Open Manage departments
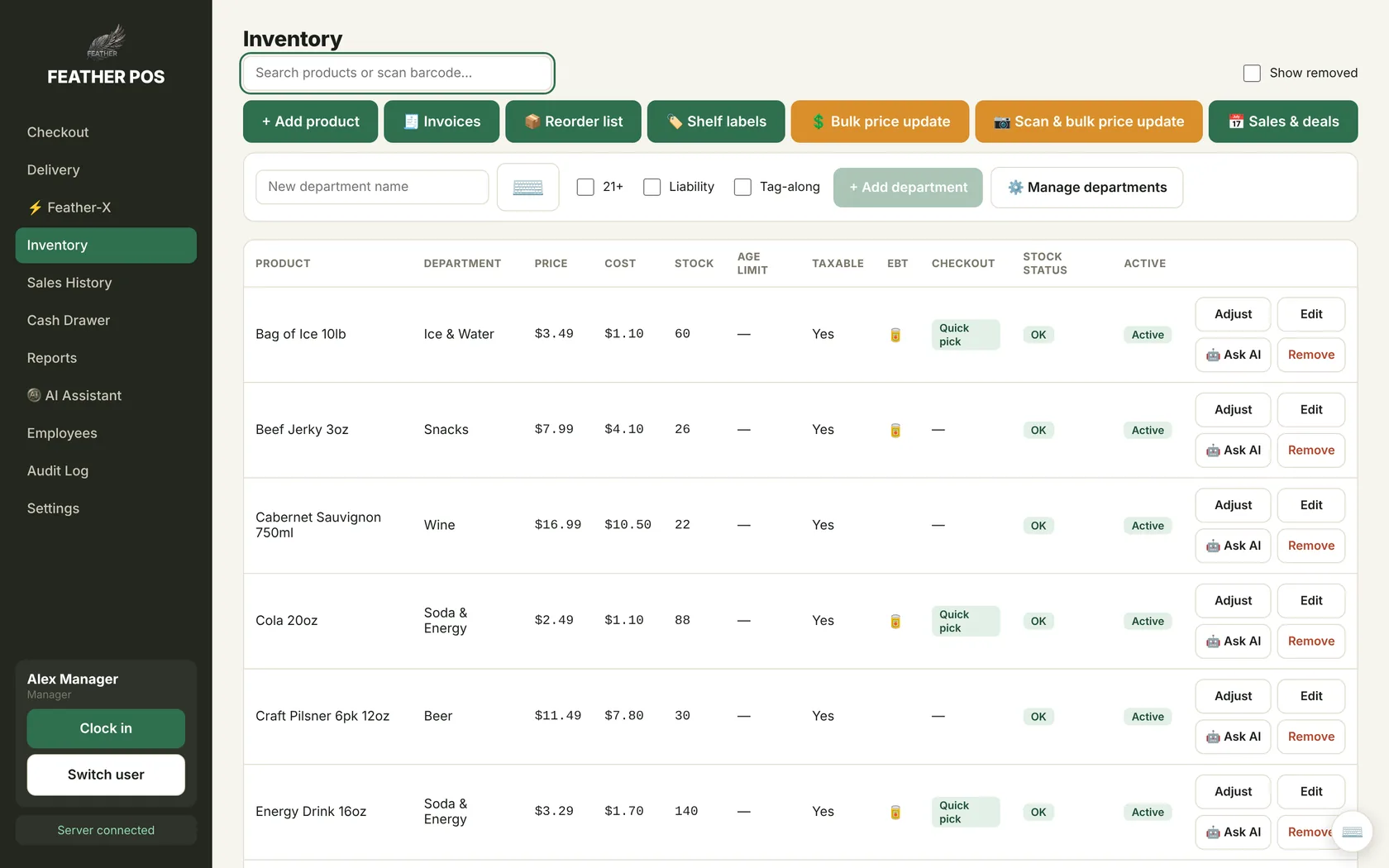This screenshot has width=1389, height=868. pyautogui.click(x=1086, y=188)
